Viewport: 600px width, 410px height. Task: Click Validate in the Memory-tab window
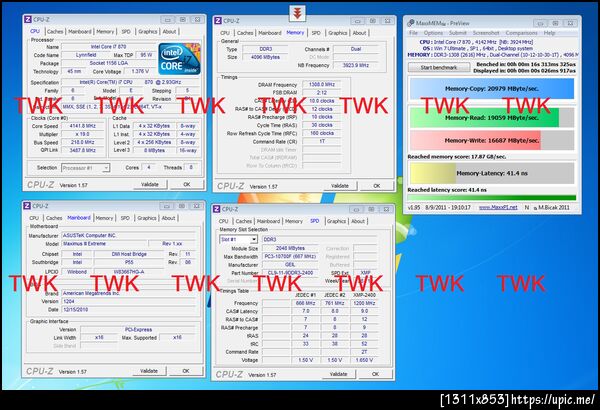[x=340, y=186]
